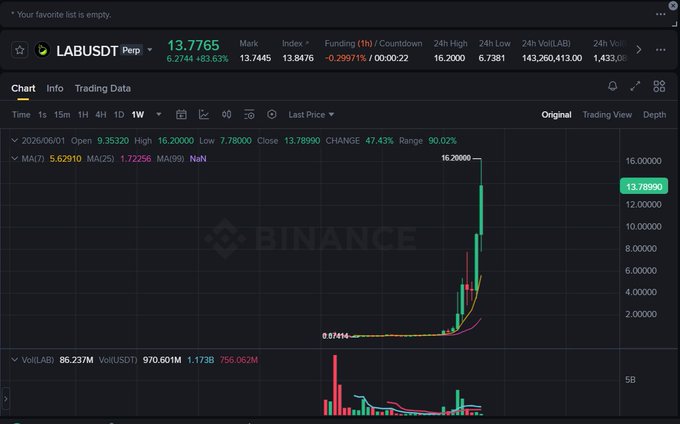Click the 16.20000 high price marker
The height and width of the screenshot is (424, 680).
coord(456,158)
